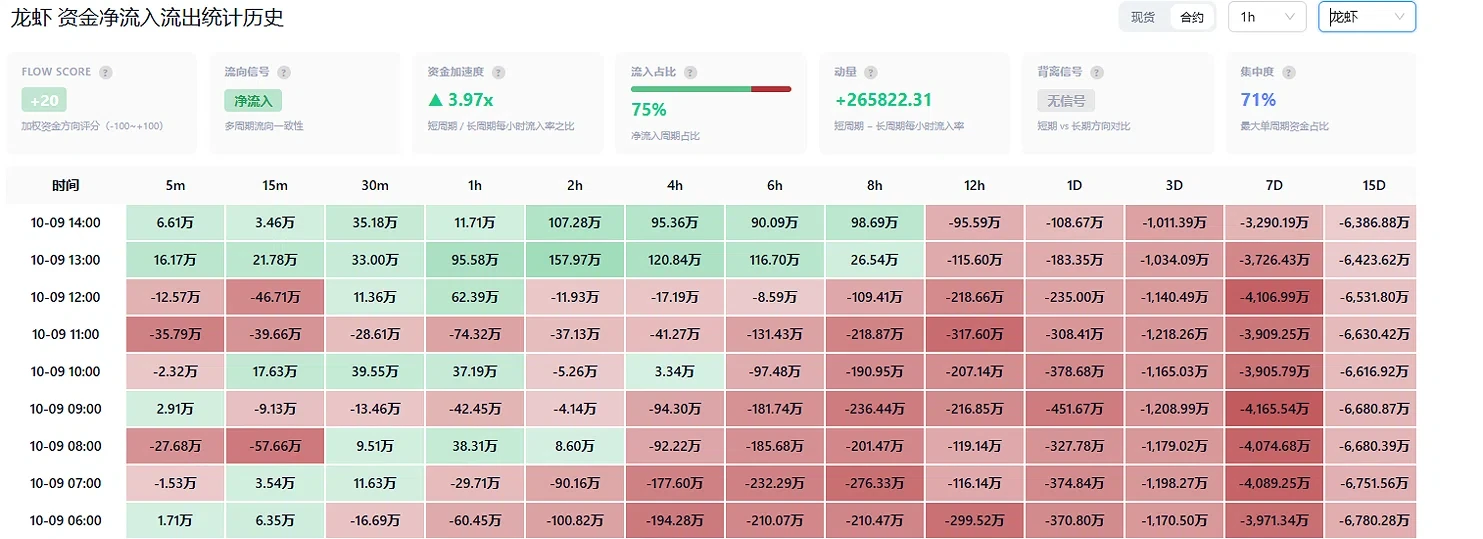Click the 7D column header
The width and height of the screenshot is (1483, 539).
(x=1274, y=186)
